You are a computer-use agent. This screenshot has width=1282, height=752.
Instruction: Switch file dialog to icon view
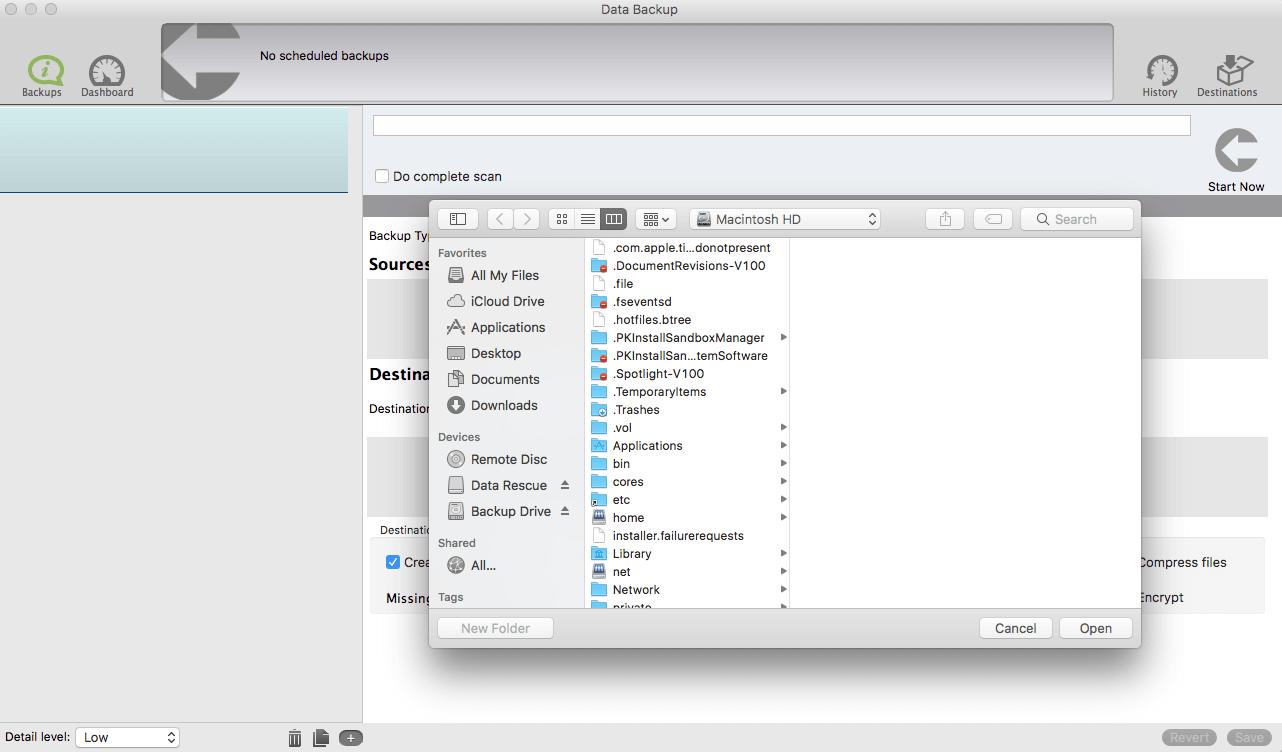562,219
